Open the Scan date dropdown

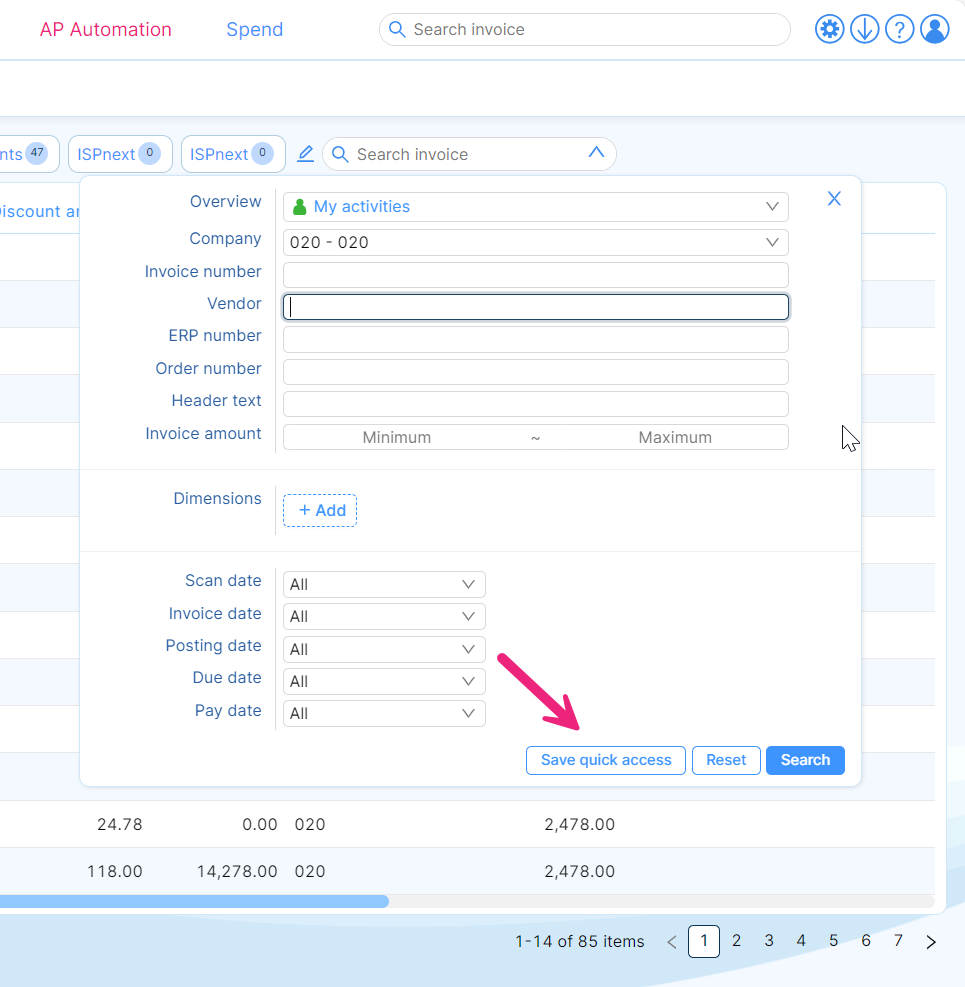(x=384, y=584)
